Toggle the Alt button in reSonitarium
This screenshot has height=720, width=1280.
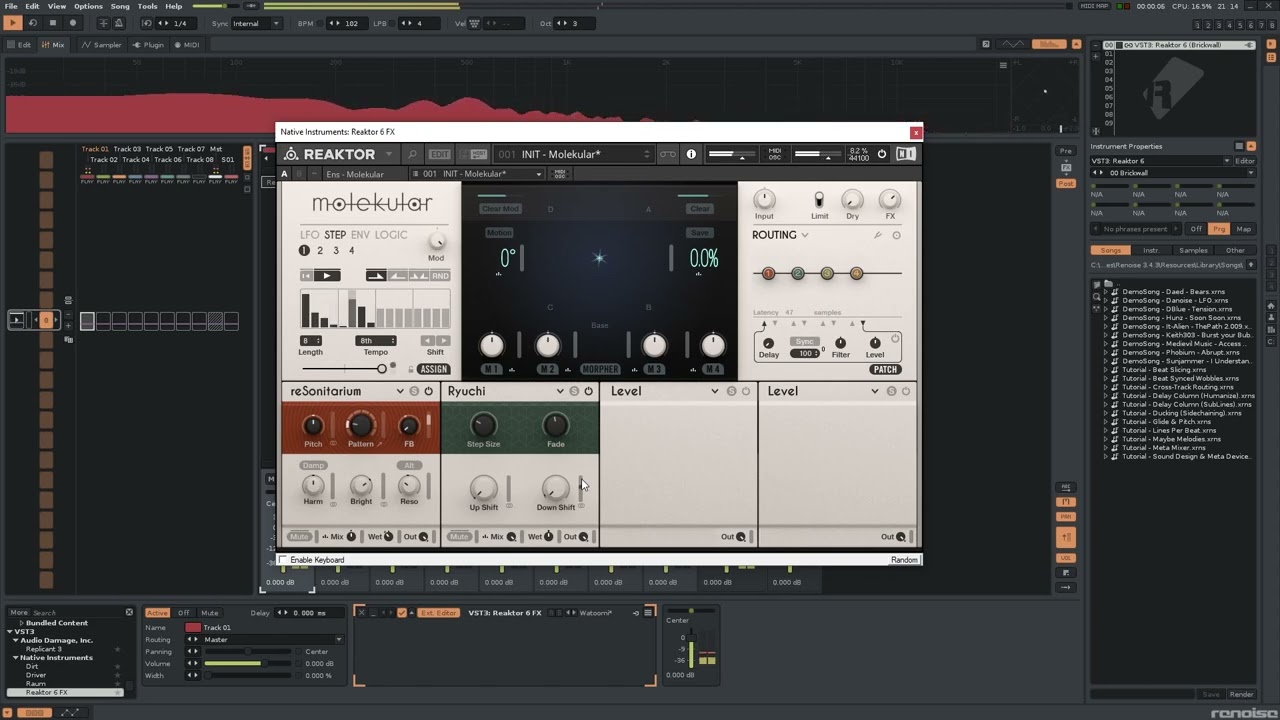409,465
